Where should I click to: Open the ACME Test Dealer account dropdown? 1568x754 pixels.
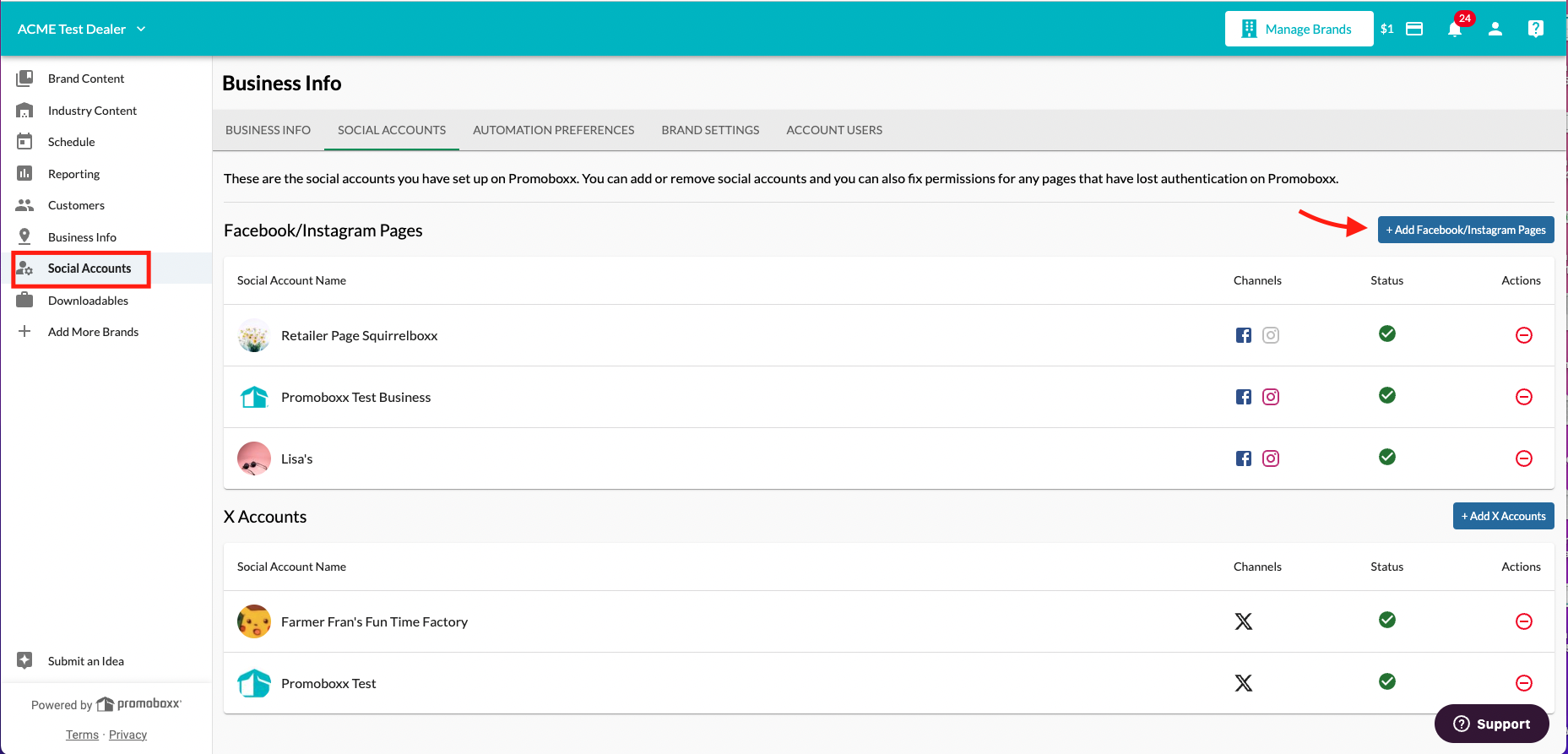(x=82, y=29)
